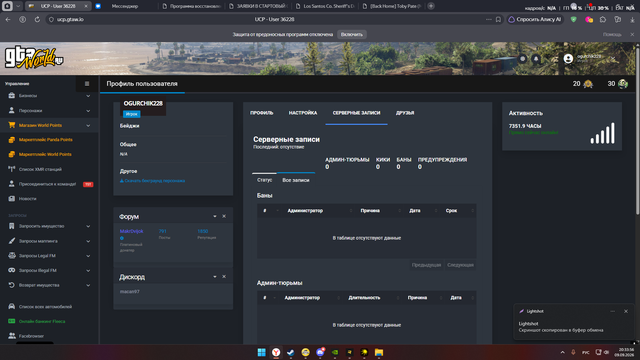This screenshot has height=360, width=640.
Task: Click the Включить protection button
Action: 351,34
